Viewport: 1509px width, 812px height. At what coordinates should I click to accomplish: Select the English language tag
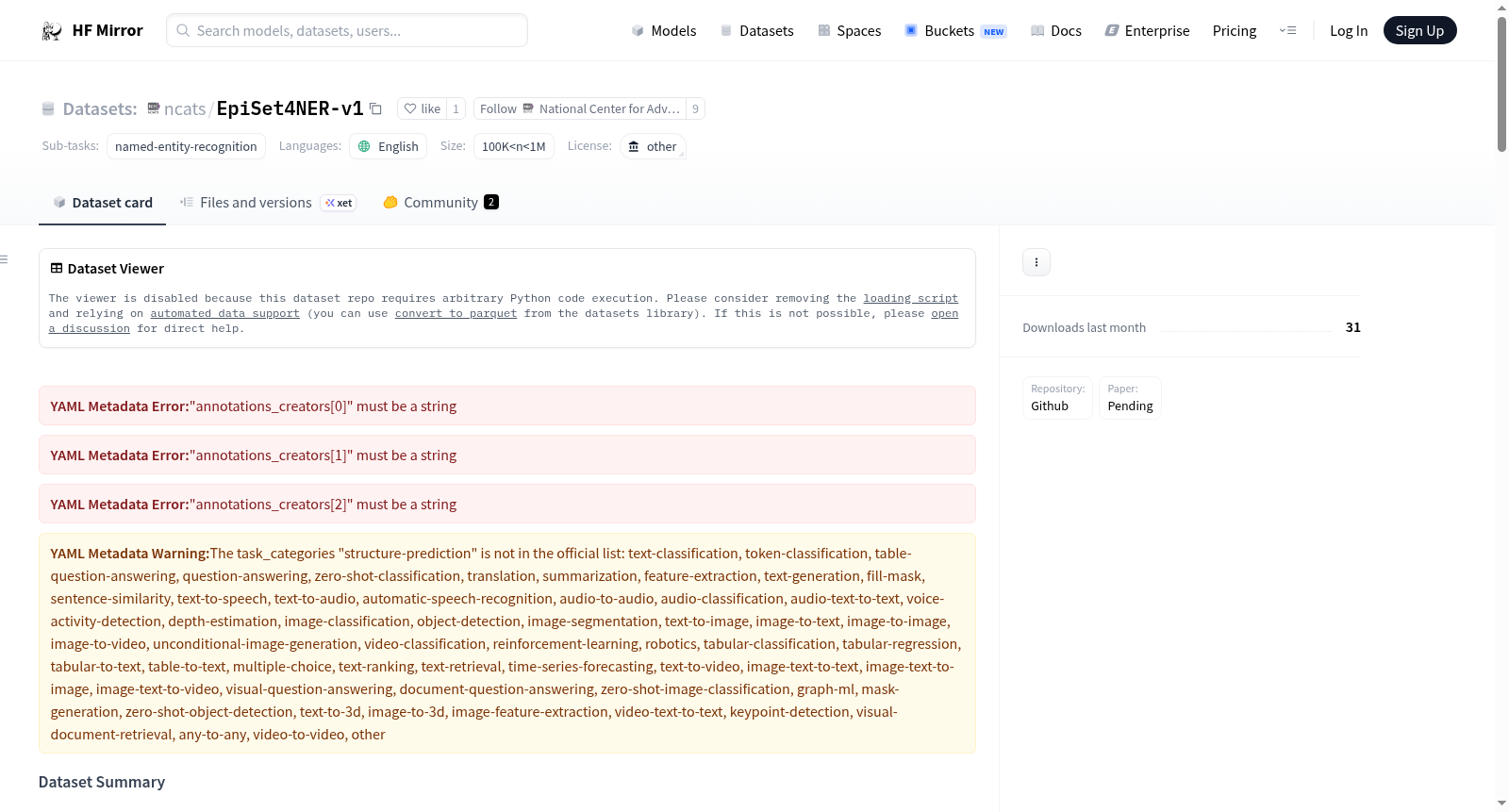pyautogui.click(x=389, y=146)
